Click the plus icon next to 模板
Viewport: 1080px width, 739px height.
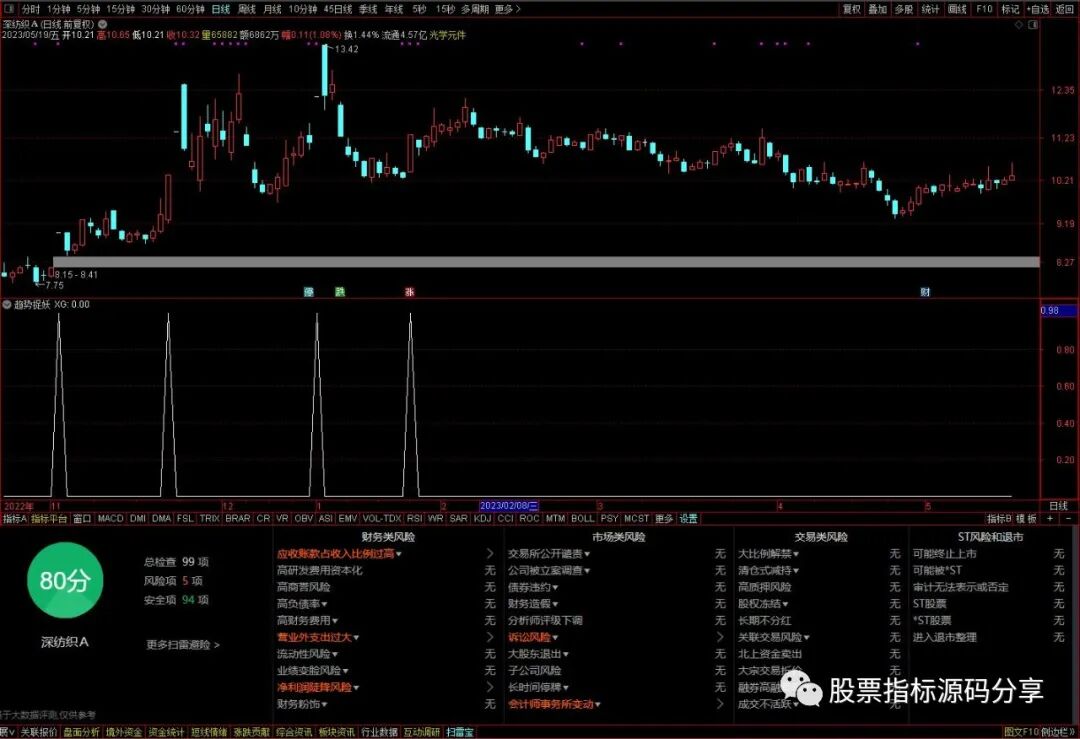coord(1050,518)
